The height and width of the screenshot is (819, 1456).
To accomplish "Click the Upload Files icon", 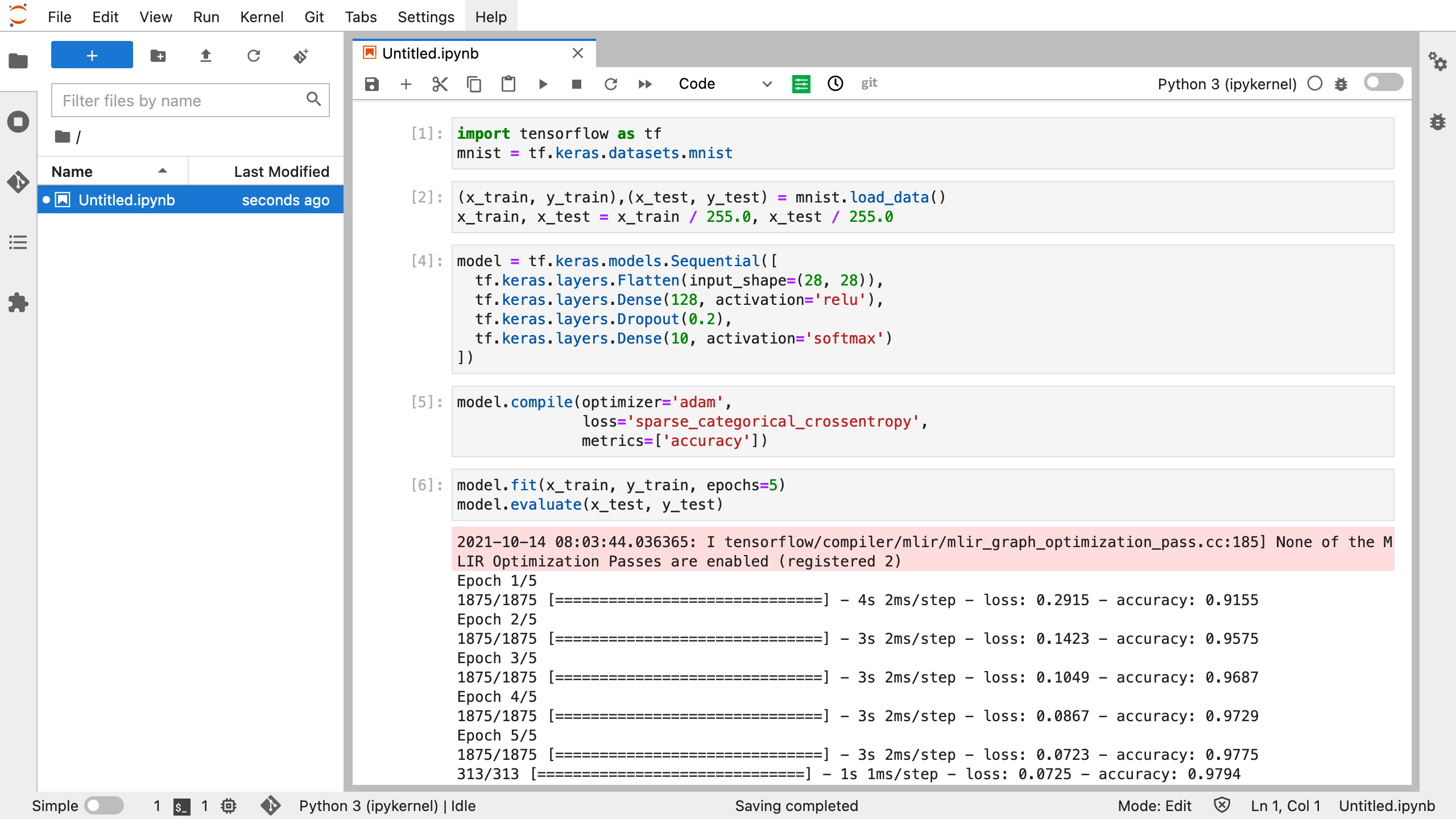I will [x=206, y=56].
